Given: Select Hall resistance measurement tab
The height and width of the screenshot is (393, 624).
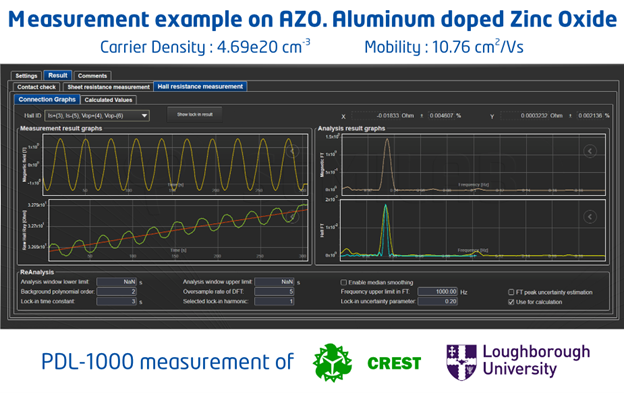Looking at the screenshot, I should pos(200,86).
